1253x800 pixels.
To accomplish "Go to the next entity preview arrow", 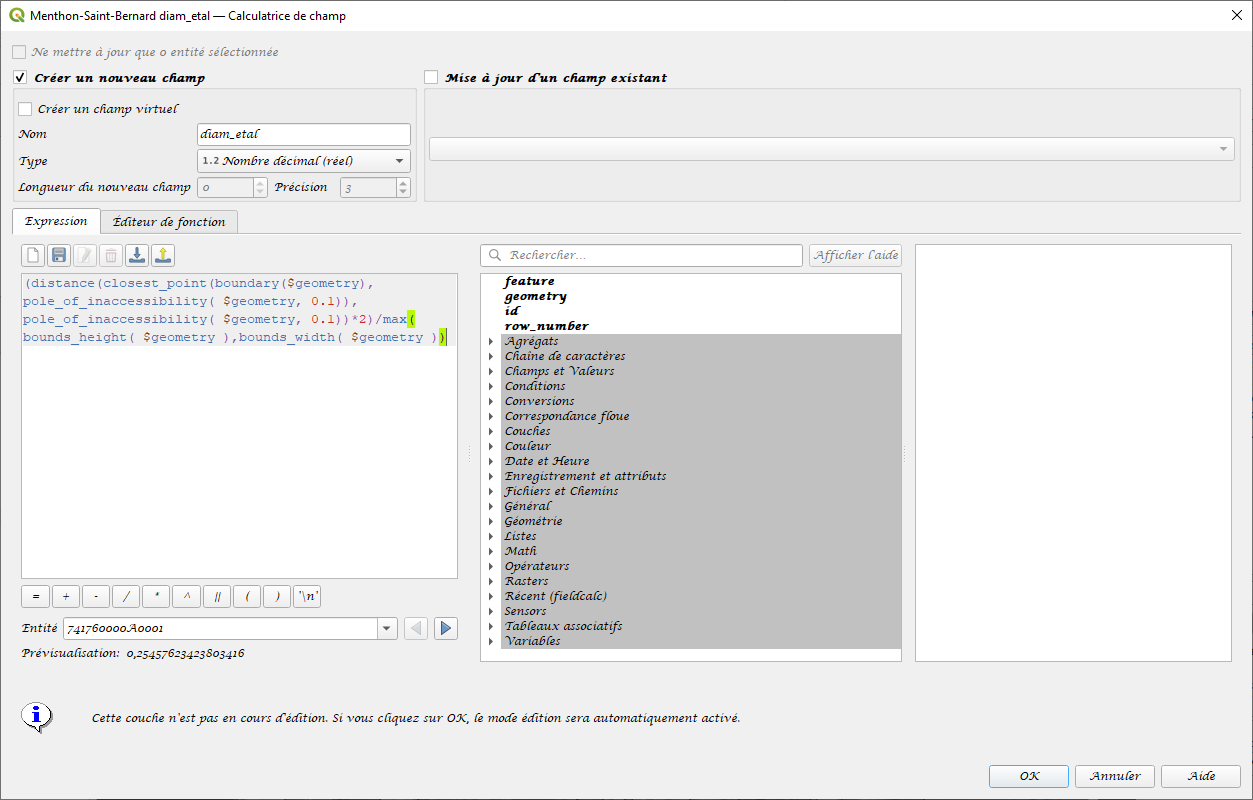I will [446, 628].
